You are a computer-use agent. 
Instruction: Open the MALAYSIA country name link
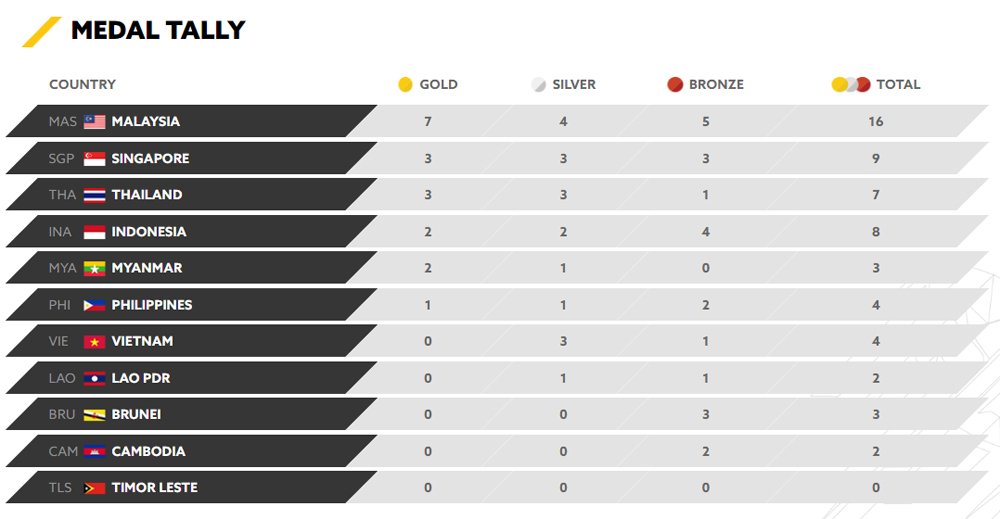(146, 122)
